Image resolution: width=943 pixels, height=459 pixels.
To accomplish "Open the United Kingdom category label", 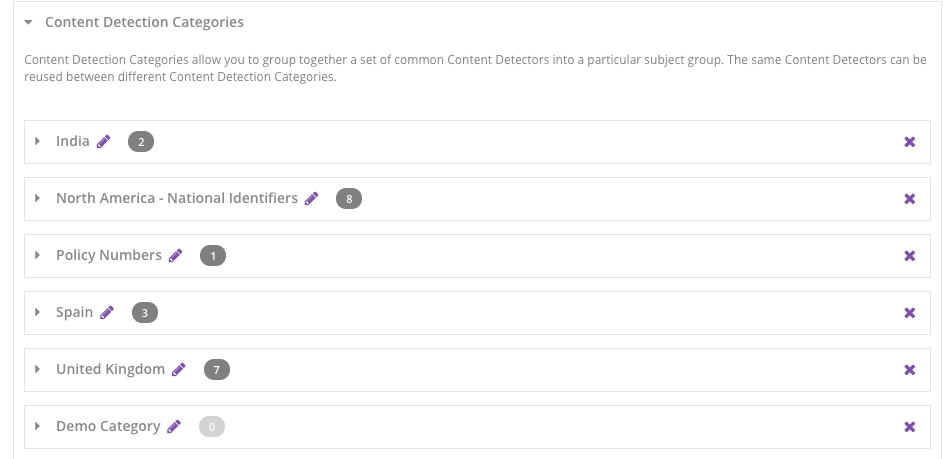I will (110, 369).
